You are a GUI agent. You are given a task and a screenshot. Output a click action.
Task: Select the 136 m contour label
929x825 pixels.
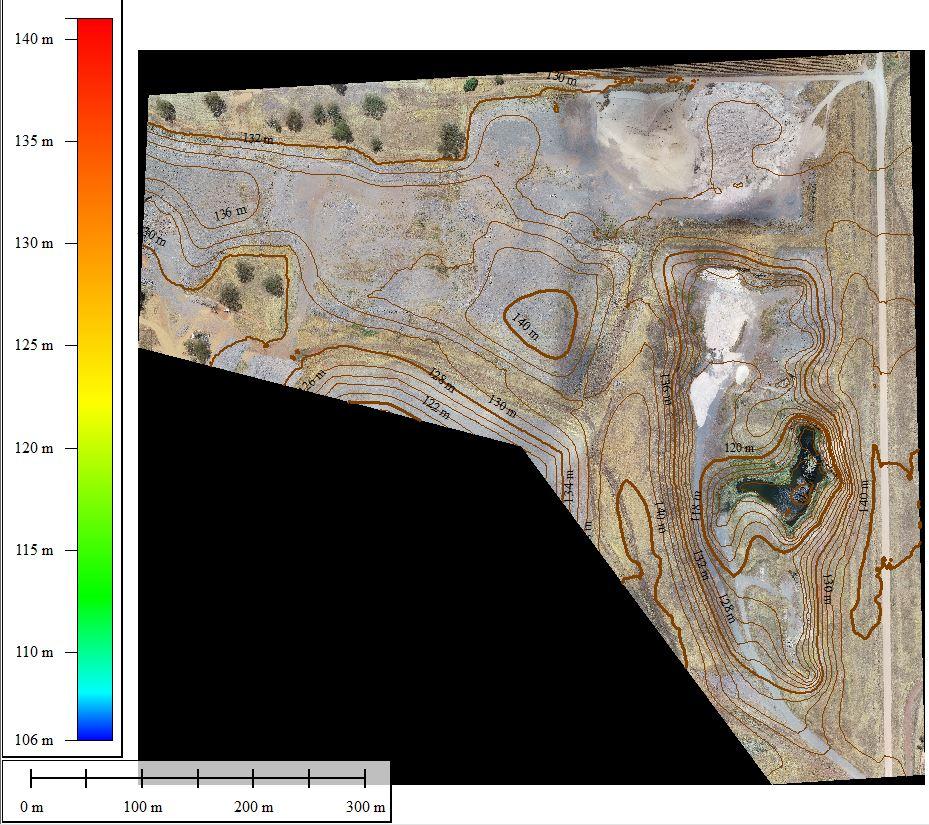229,212
